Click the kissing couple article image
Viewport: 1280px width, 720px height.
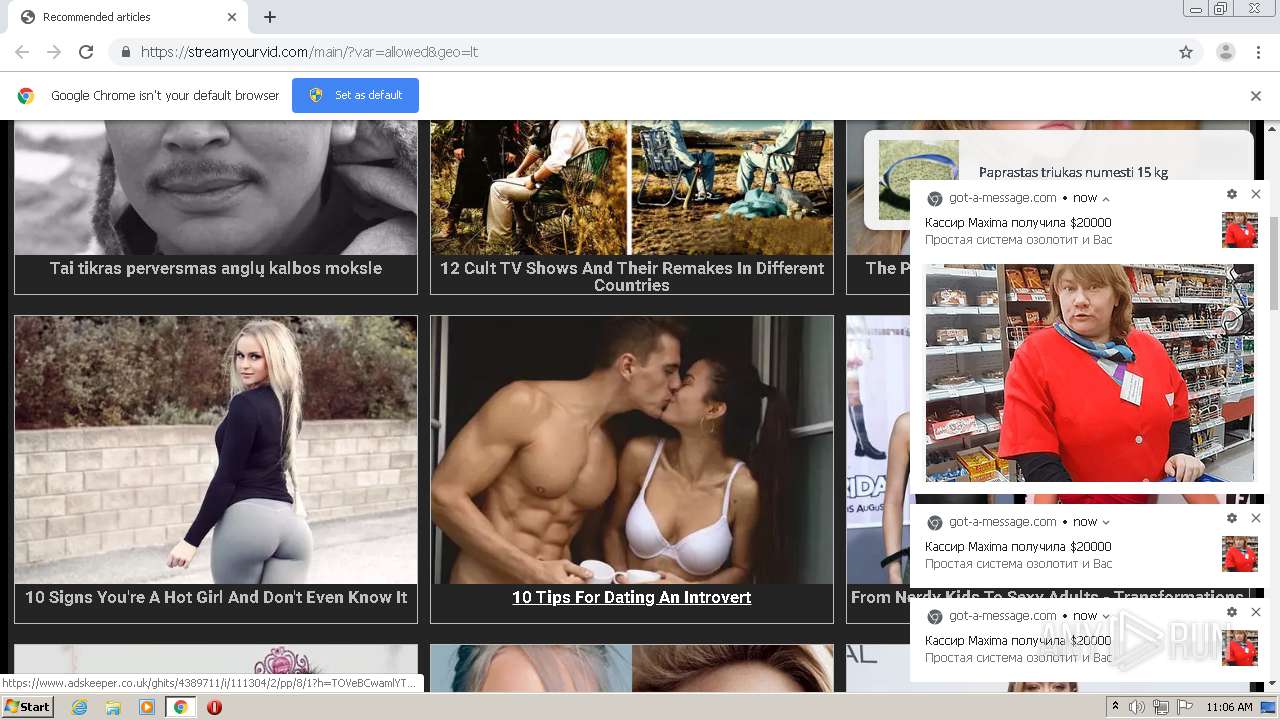click(632, 450)
